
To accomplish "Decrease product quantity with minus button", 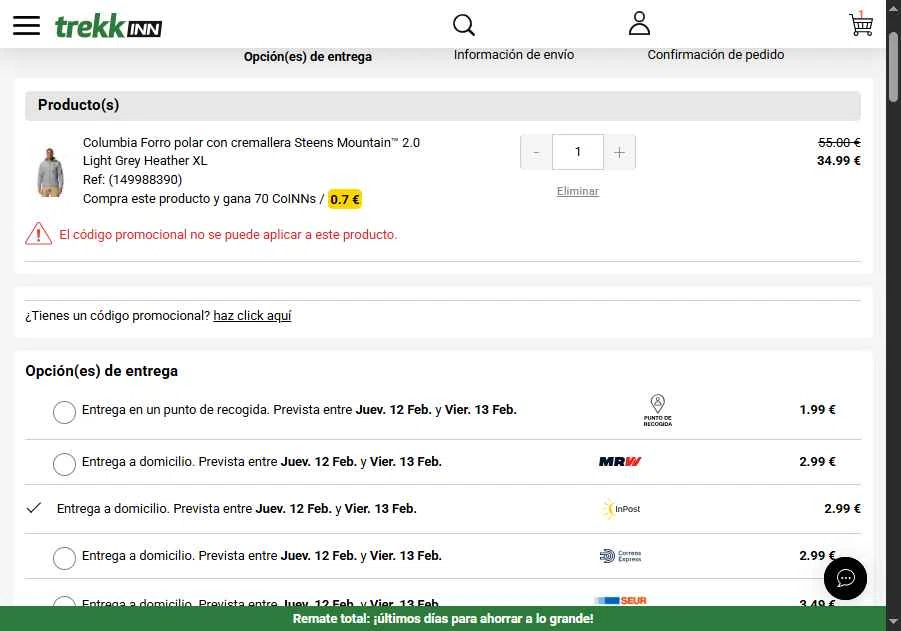I will coord(536,152).
